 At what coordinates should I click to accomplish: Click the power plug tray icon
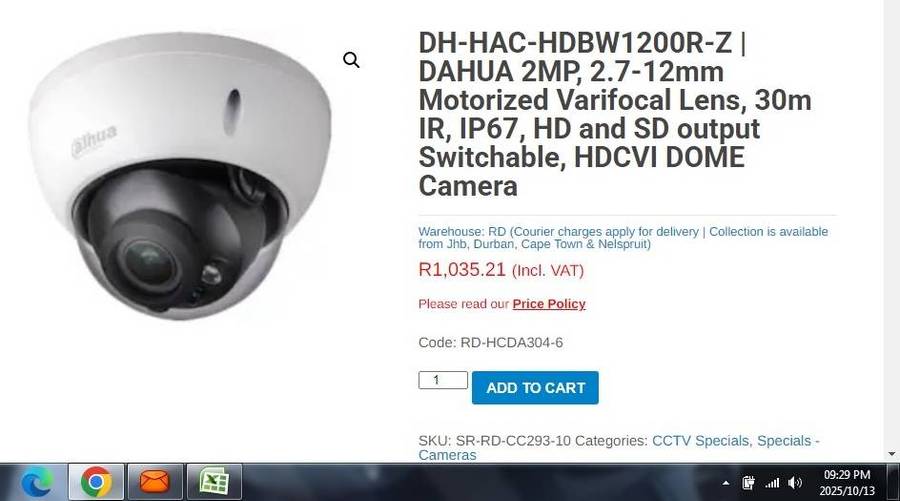point(748,483)
